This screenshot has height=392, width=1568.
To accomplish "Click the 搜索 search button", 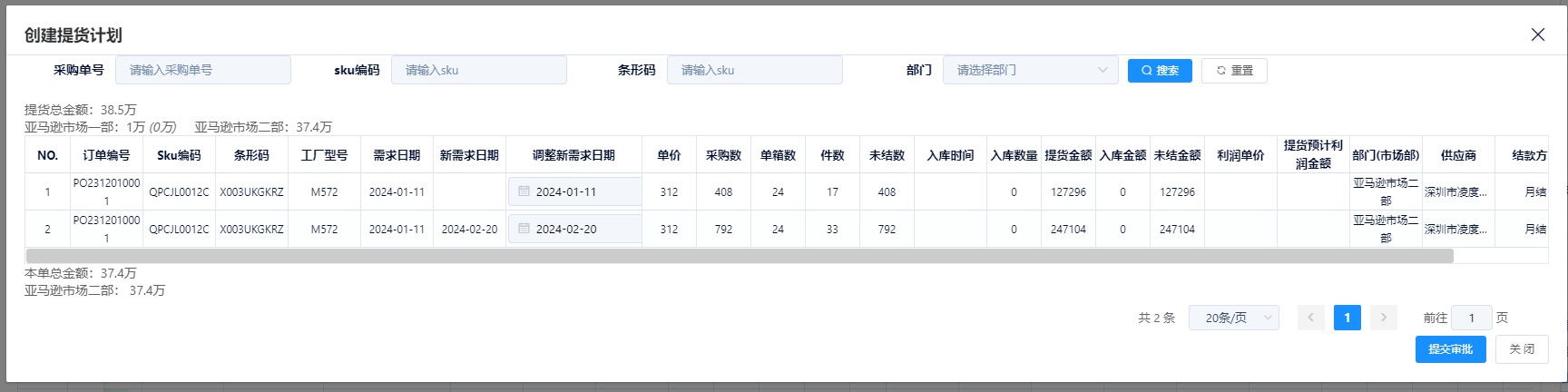I will pyautogui.click(x=1160, y=71).
